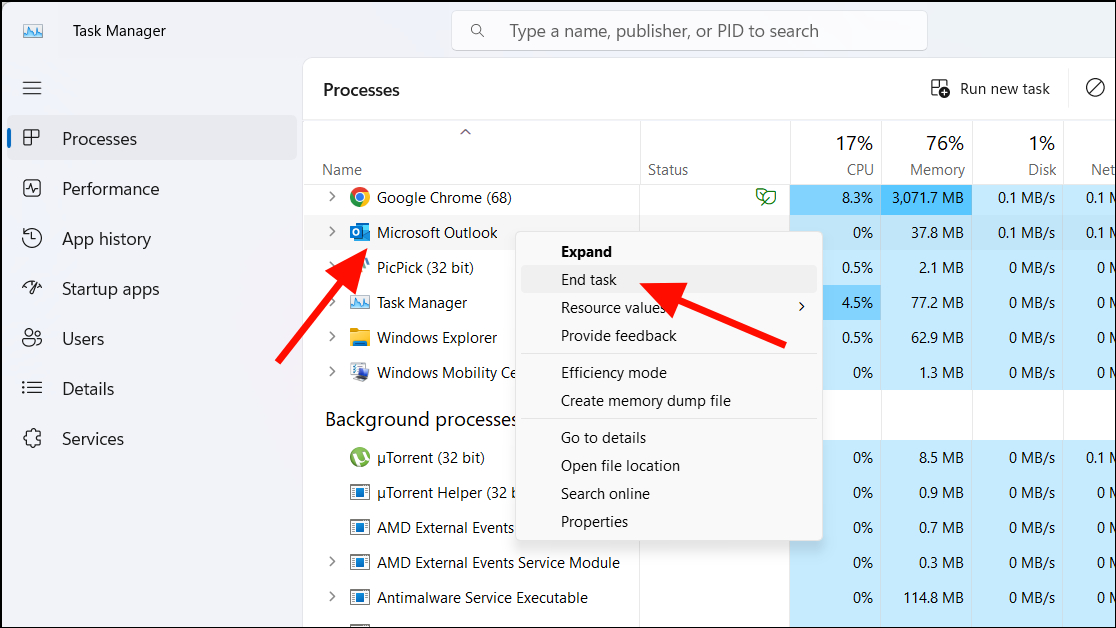Expand Antimalware Service Executable group
Viewport: 1116px width, 628px height.
coord(332,596)
